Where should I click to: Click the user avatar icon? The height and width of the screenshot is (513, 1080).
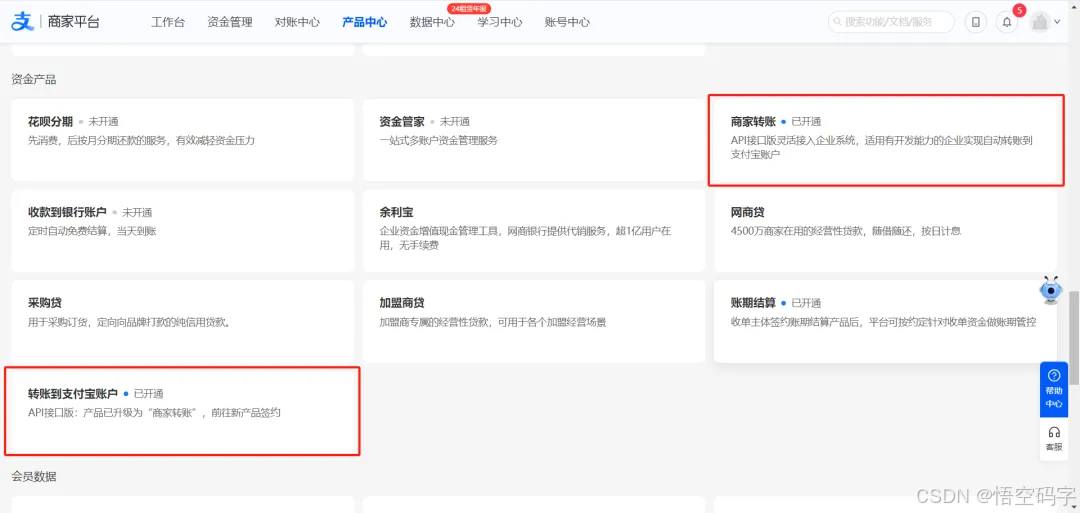click(x=1039, y=21)
